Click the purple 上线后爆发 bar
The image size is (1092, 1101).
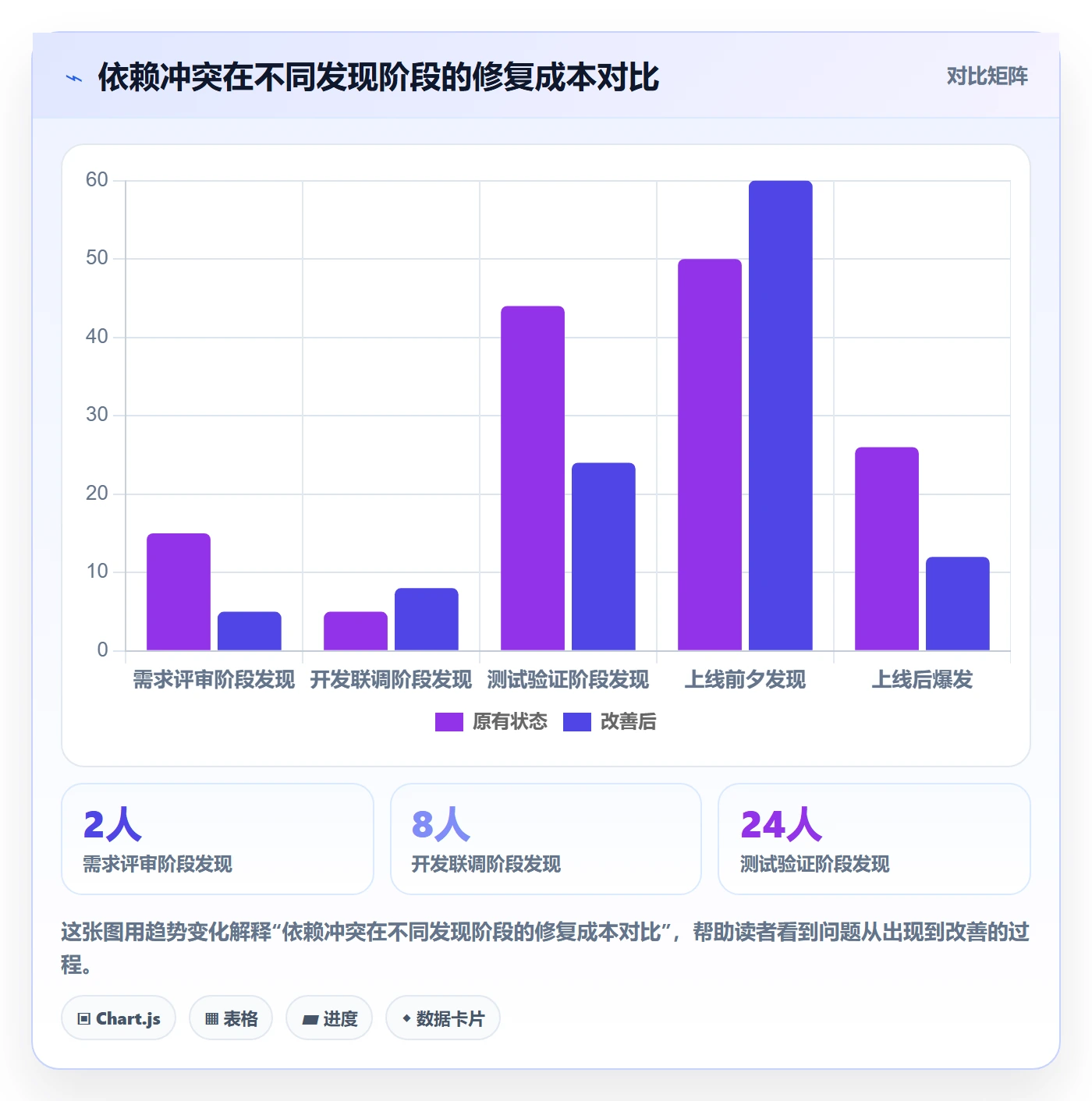pyautogui.click(x=887, y=549)
